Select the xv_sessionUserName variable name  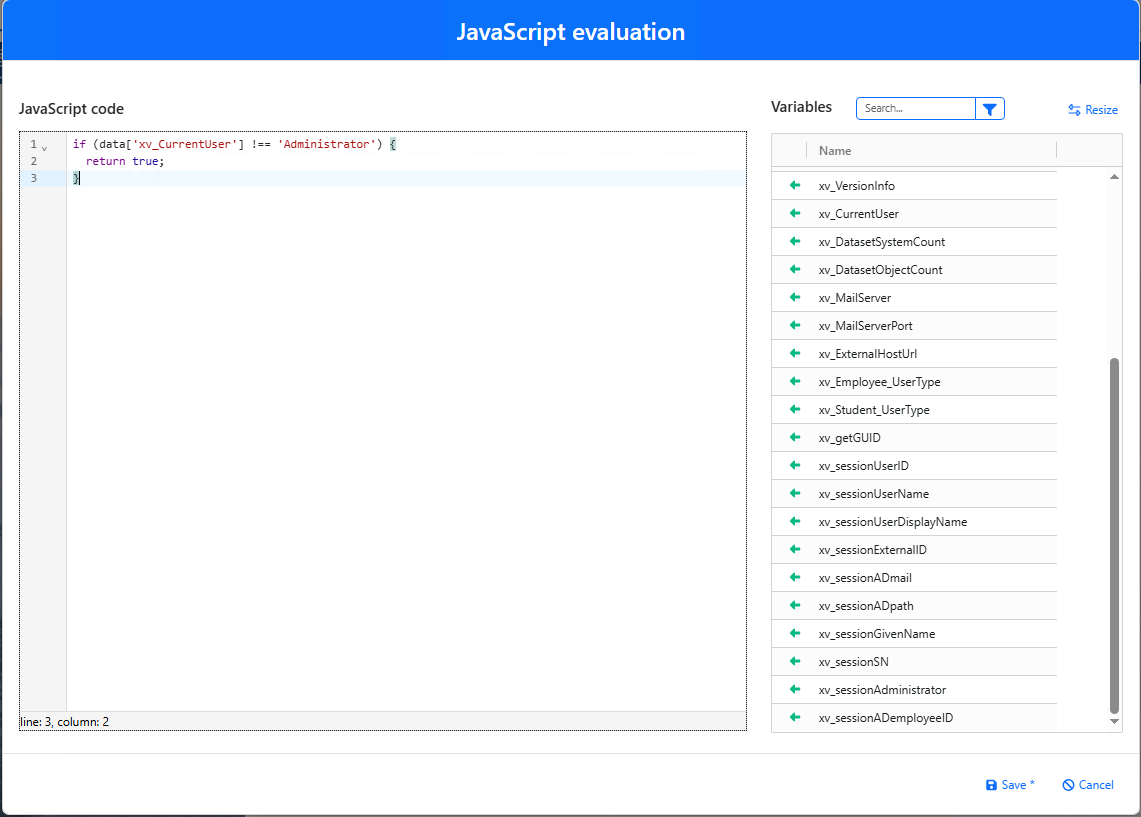point(873,494)
